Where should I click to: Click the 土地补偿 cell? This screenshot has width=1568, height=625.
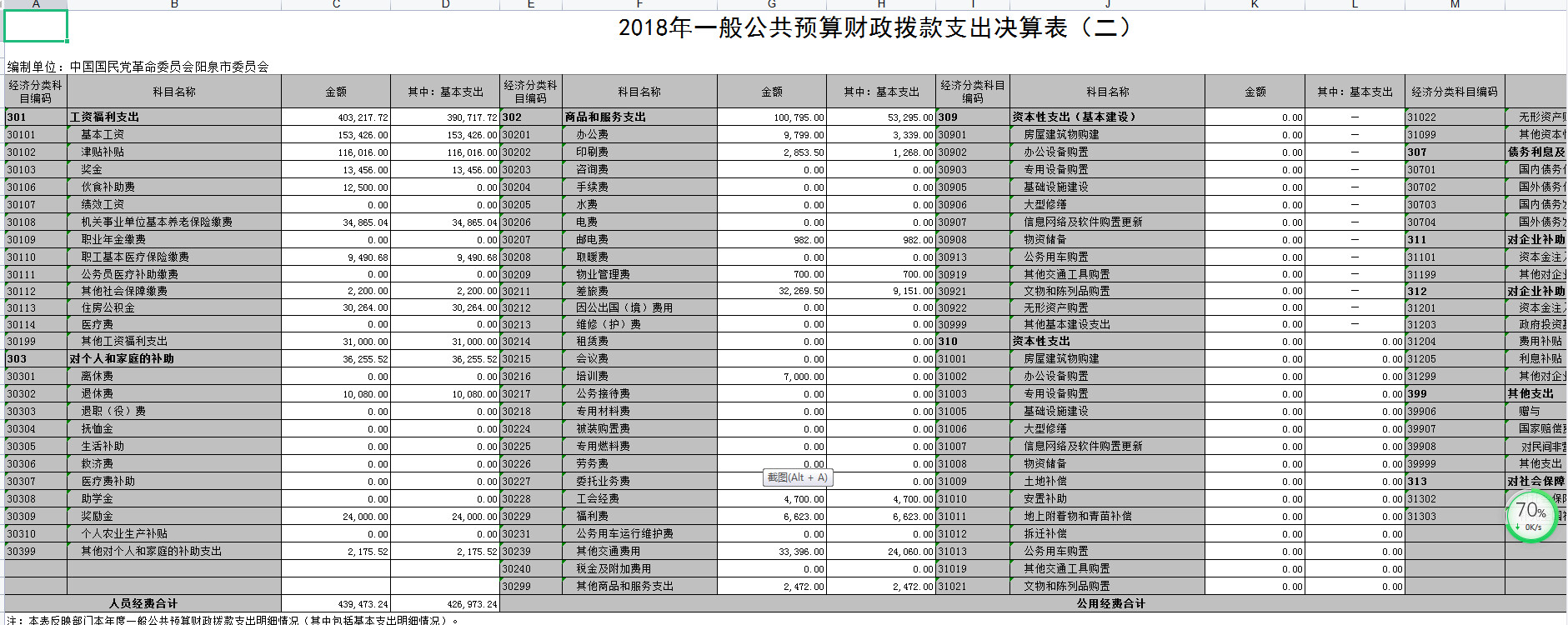[x=1107, y=482]
